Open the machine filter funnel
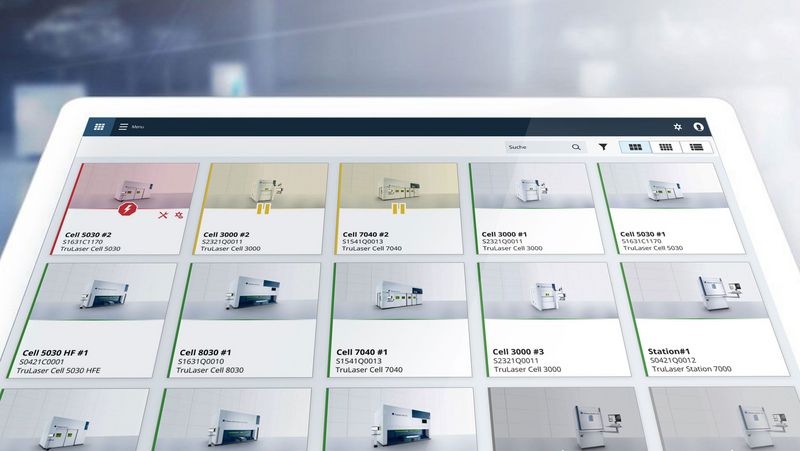The image size is (800, 451). [603, 147]
